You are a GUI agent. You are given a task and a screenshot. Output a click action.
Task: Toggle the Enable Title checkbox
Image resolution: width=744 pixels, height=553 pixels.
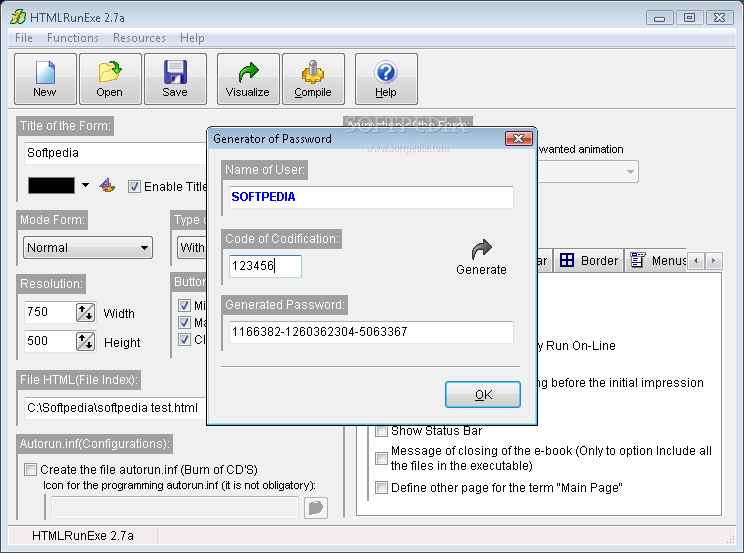point(134,187)
